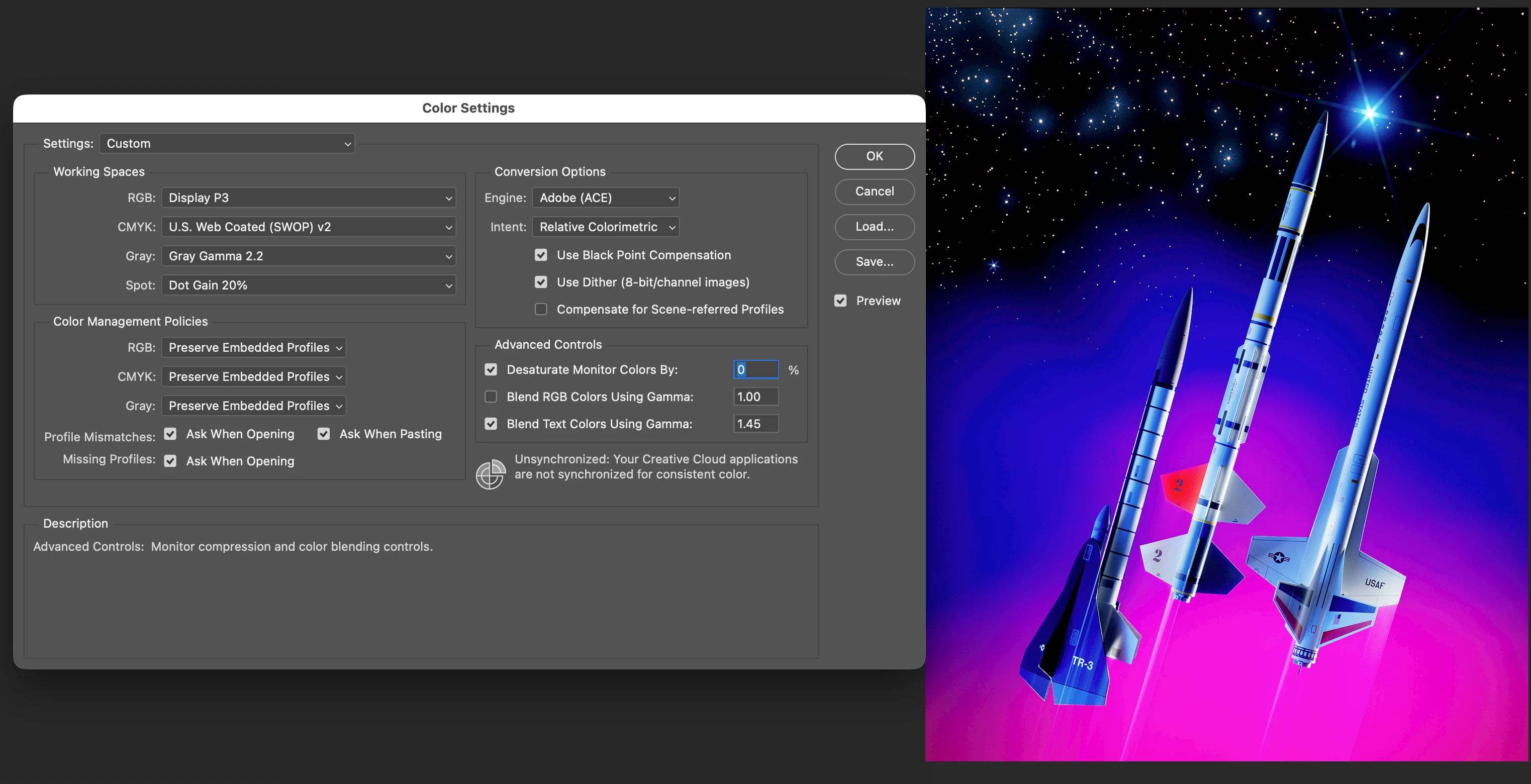Toggle Blend Text Colors Using Gamma
The height and width of the screenshot is (784, 1531).
(x=491, y=424)
